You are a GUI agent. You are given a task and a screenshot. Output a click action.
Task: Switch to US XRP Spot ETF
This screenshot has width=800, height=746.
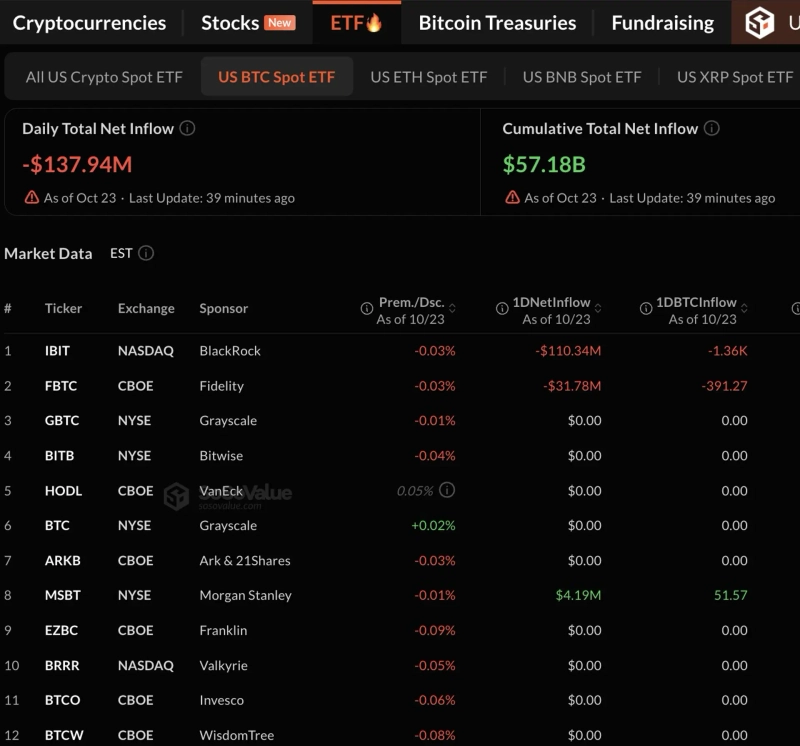[x=735, y=77]
